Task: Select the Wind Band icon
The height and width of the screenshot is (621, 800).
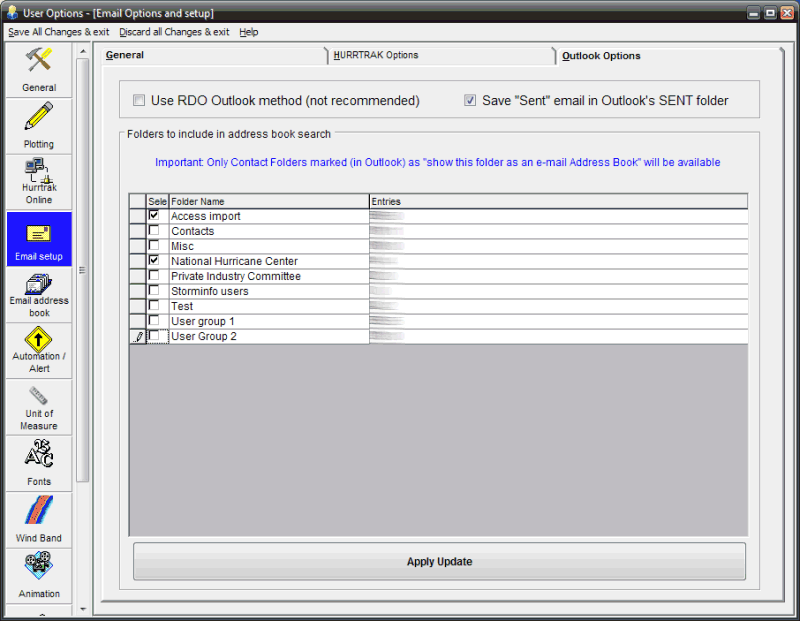Action: click(x=39, y=518)
